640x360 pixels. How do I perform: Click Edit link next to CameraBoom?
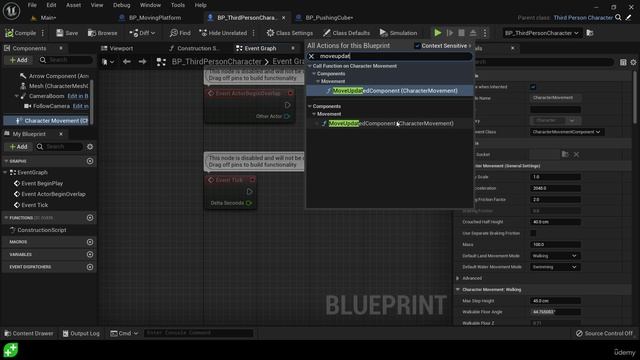point(78,96)
